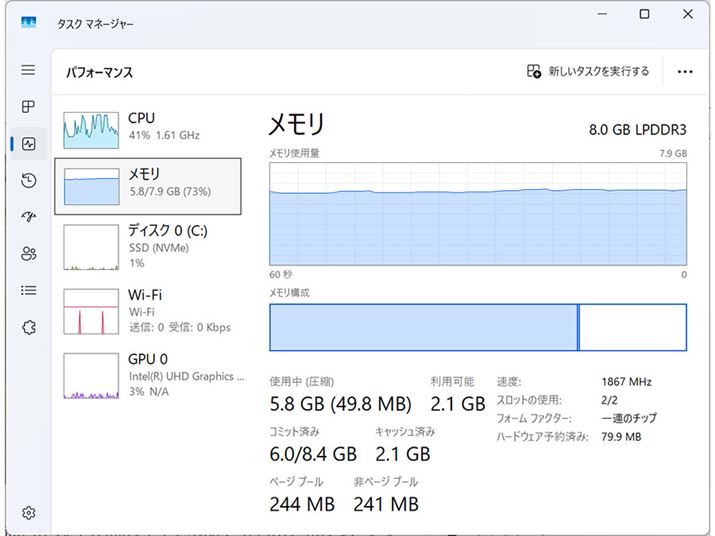The height and width of the screenshot is (536, 715).
Task: Click the 一連のチップ form factor value
Action: pos(629,418)
